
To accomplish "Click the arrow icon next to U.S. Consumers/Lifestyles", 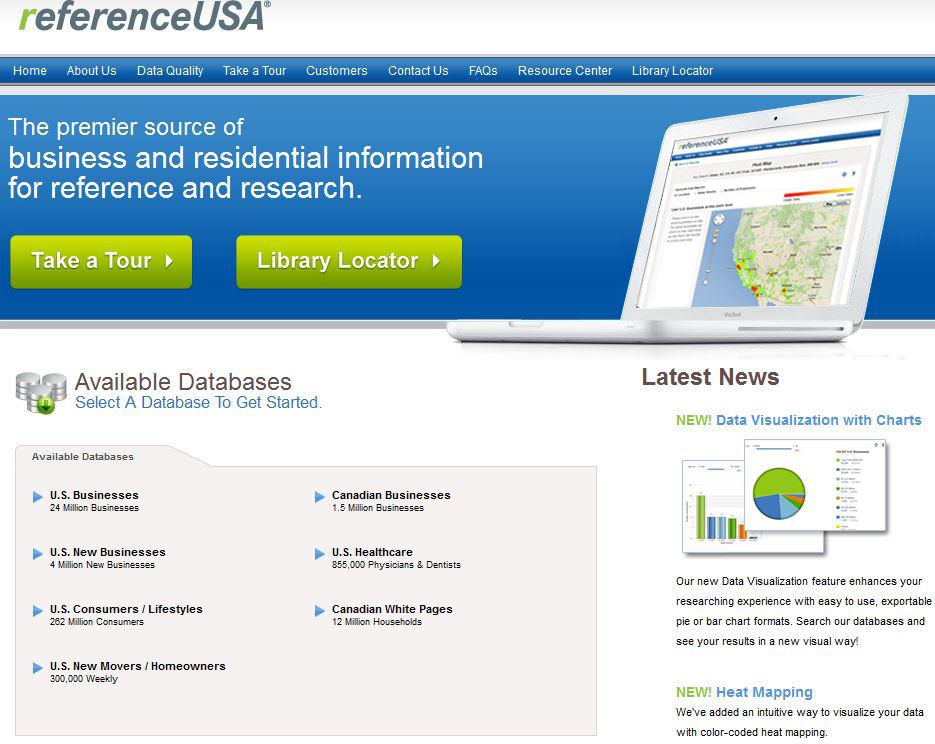I will pyautogui.click(x=36, y=610).
